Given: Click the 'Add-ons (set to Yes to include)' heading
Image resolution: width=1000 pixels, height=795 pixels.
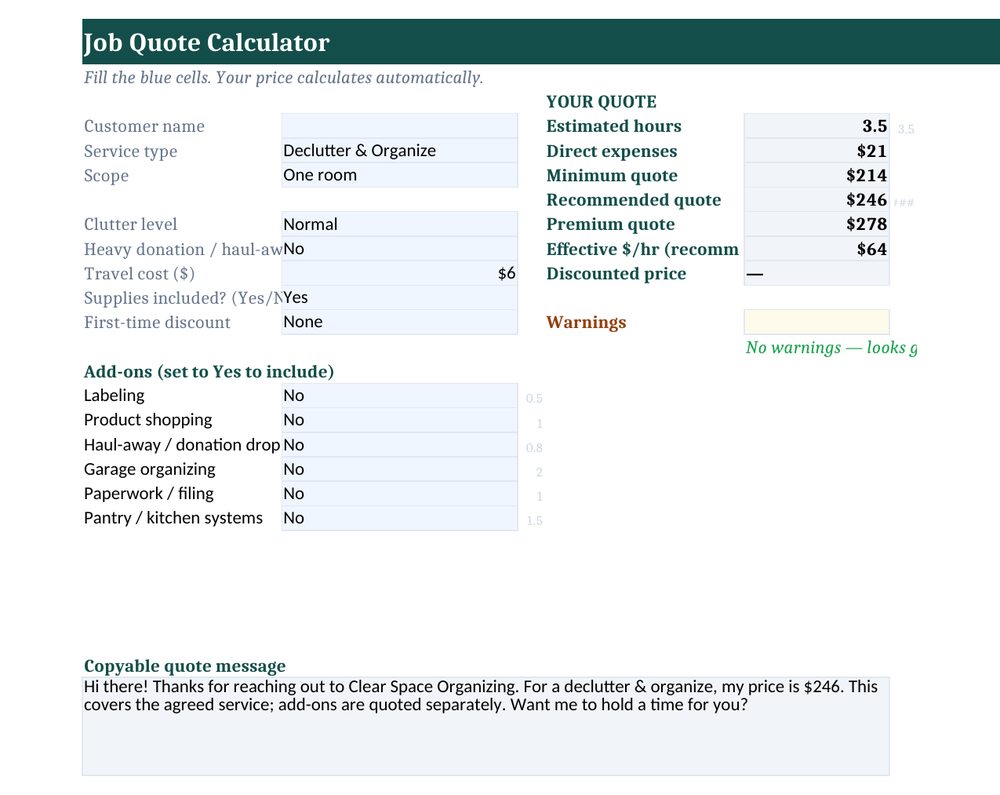Looking at the screenshot, I should click(209, 372).
